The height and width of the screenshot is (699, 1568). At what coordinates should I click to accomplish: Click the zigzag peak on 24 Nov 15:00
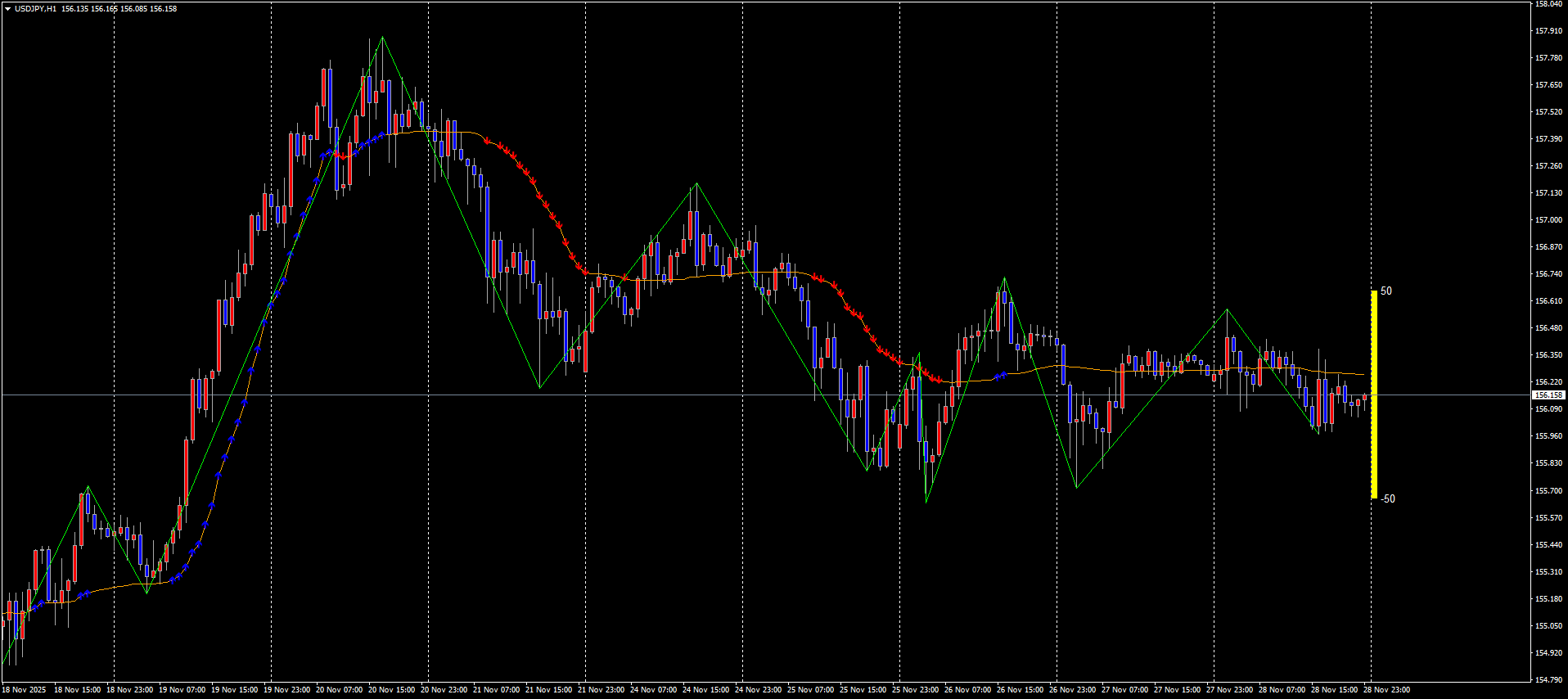pos(696,184)
